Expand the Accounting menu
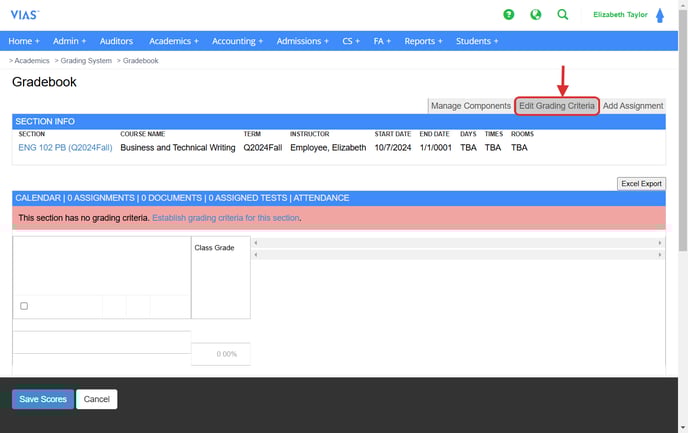Image resolution: width=688 pixels, height=433 pixels. click(237, 41)
